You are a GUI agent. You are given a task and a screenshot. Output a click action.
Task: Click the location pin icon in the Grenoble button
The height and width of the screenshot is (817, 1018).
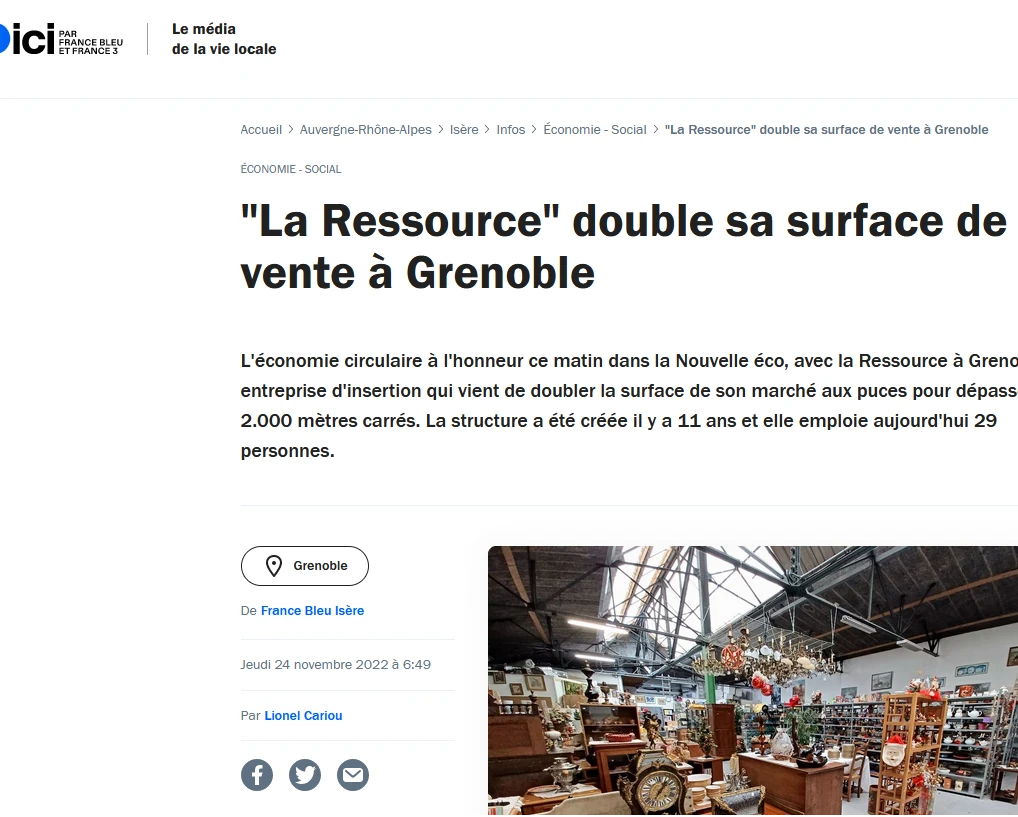(274, 566)
